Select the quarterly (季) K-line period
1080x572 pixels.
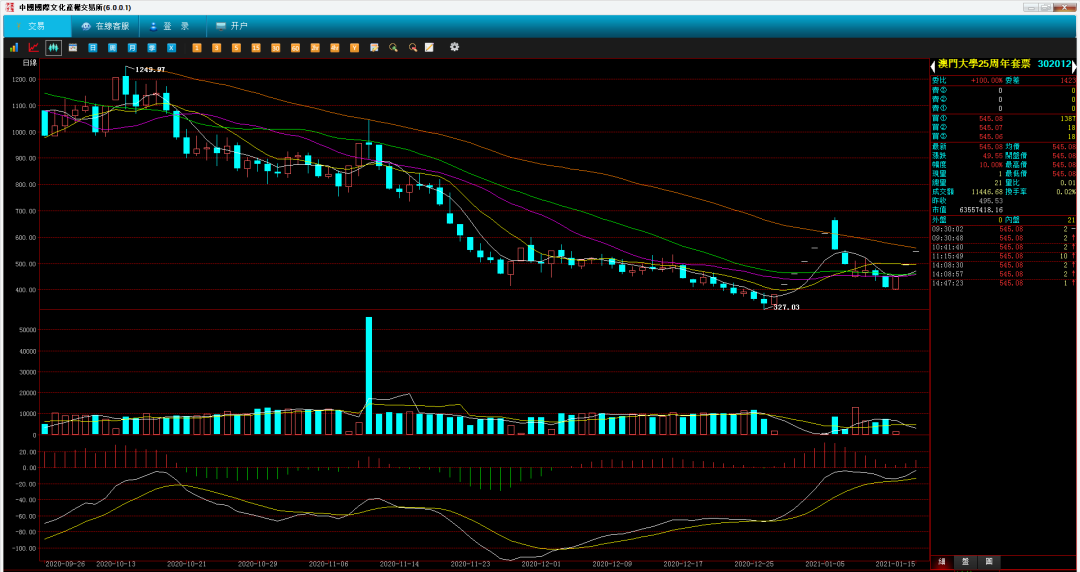point(152,48)
